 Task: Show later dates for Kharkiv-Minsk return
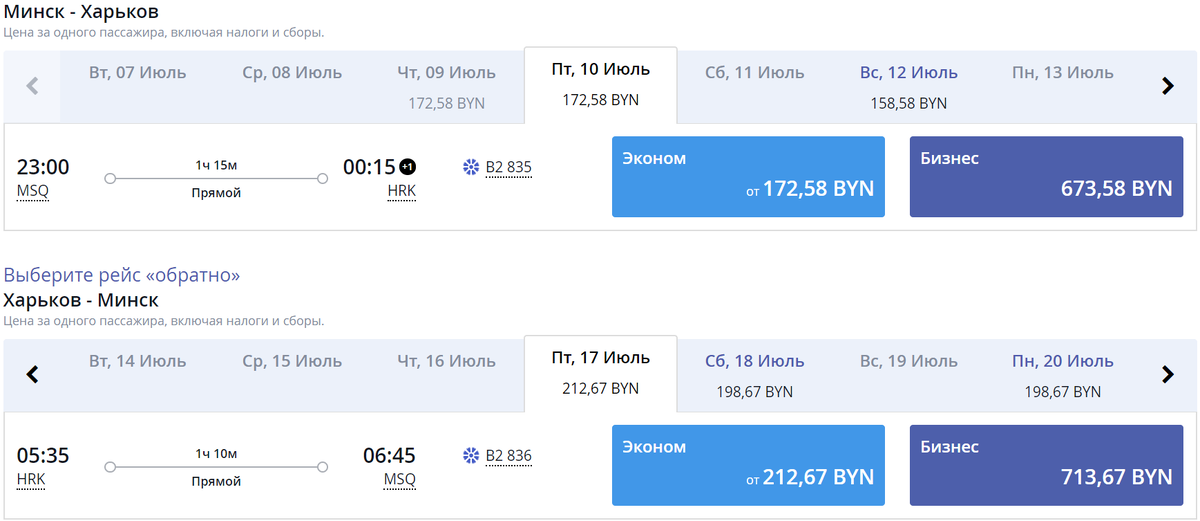pos(1167,375)
